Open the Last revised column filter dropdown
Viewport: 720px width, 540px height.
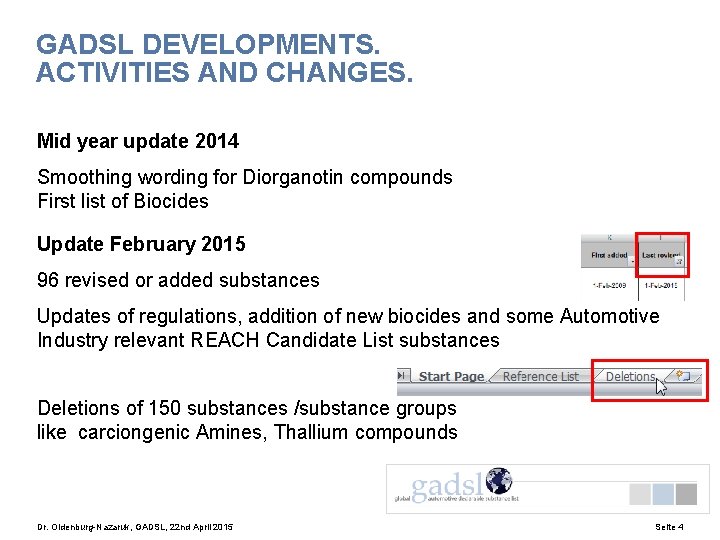(679, 262)
